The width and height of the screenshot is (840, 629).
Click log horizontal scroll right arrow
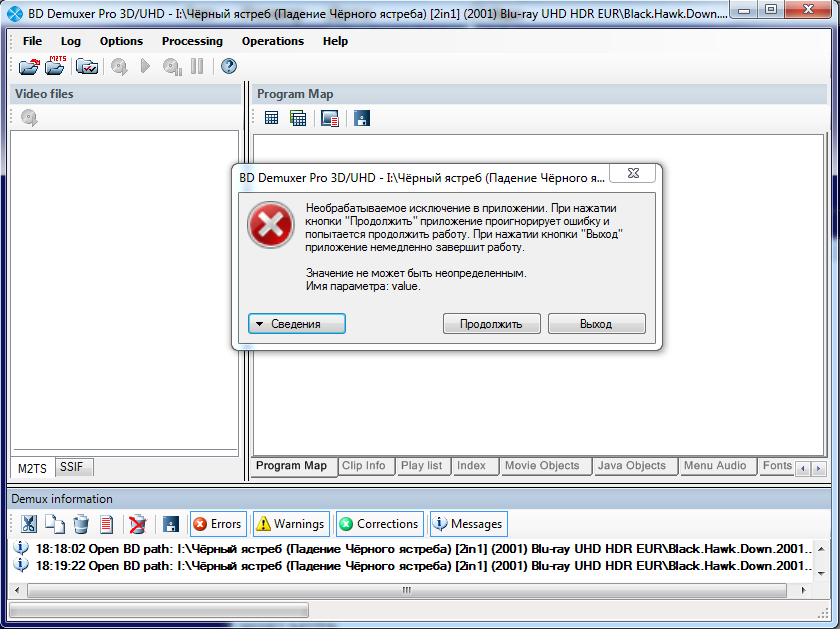803,590
